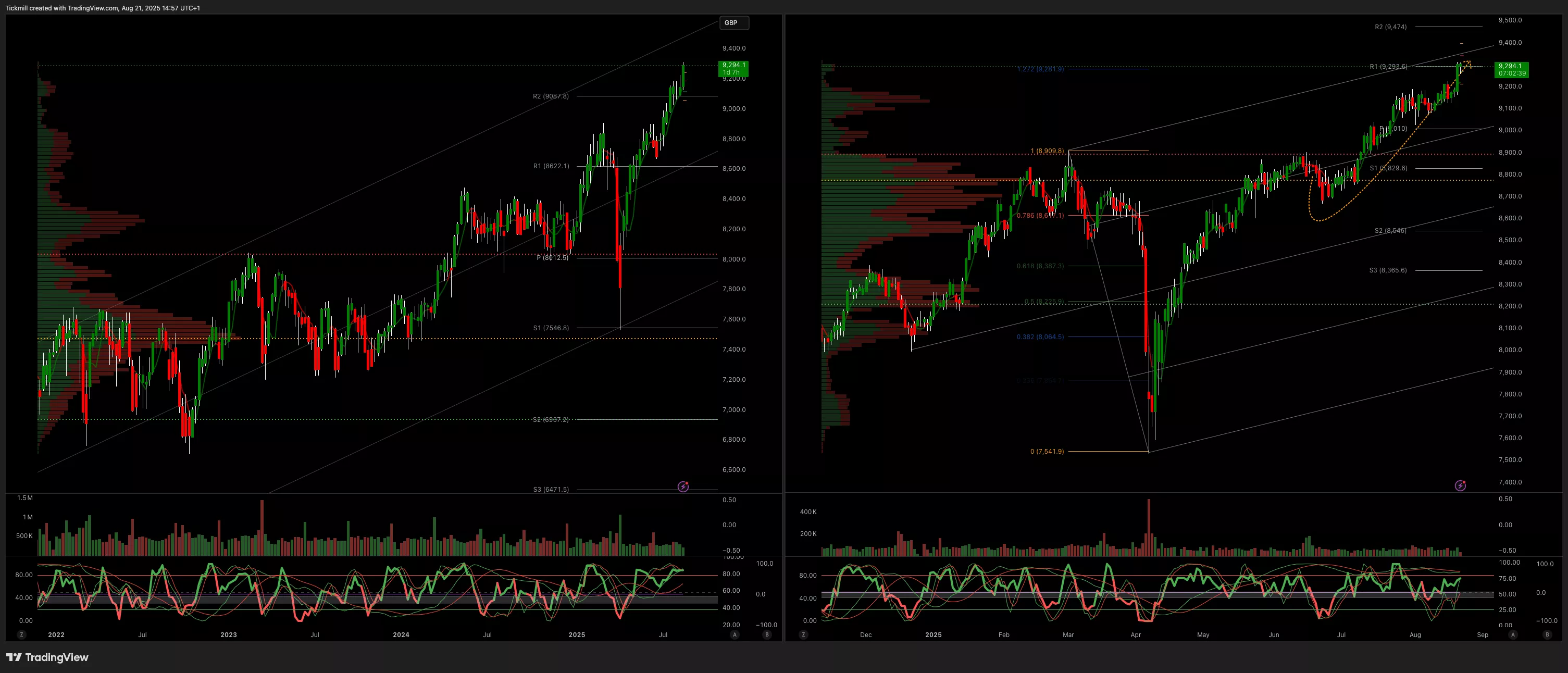The width and height of the screenshot is (1568, 673).
Task: Click the lightning event icon on right chart
Action: (x=1460, y=485)
